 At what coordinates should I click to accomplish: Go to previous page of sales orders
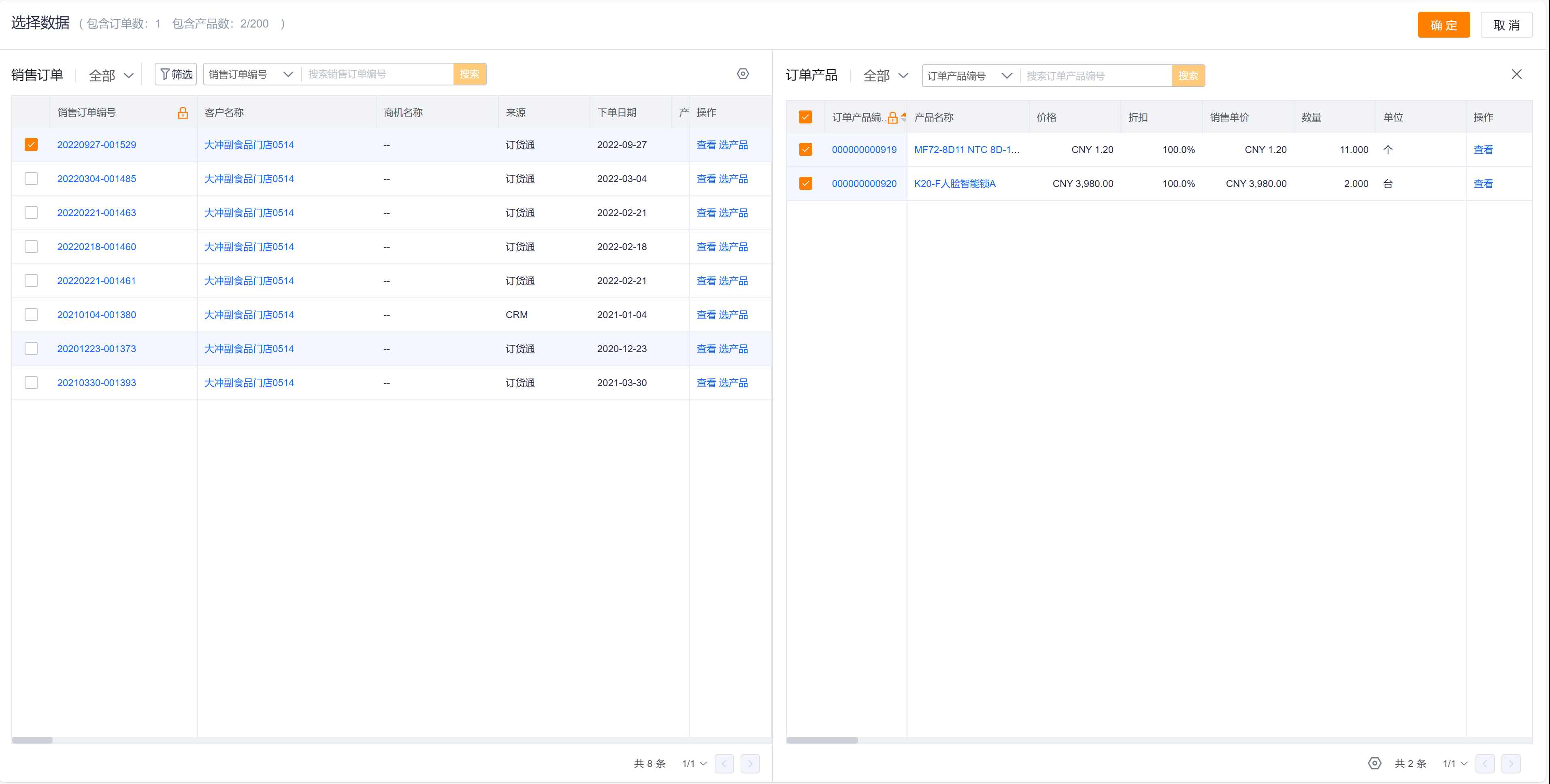[x=724, y=763]
